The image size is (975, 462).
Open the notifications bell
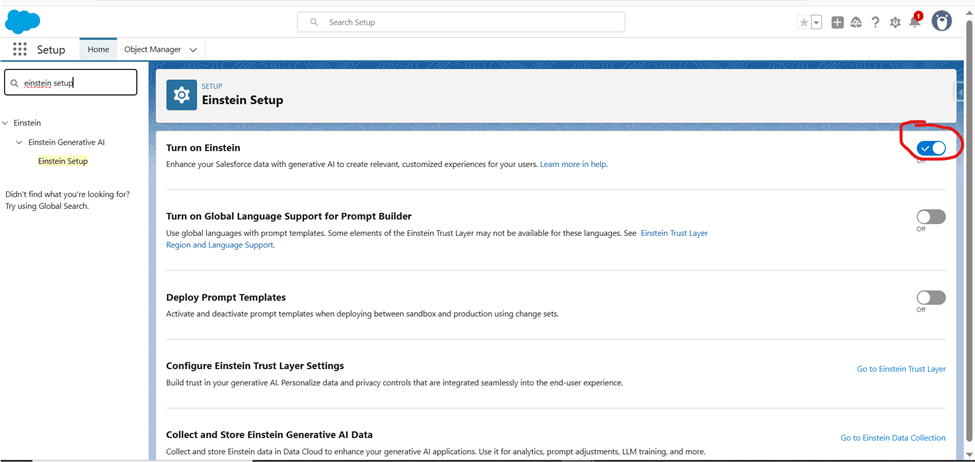coord(915,22)
